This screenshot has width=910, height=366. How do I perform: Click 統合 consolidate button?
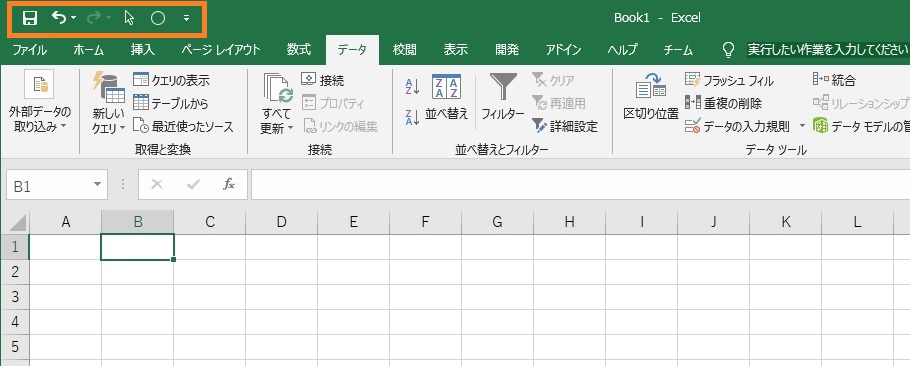point(834,80)
